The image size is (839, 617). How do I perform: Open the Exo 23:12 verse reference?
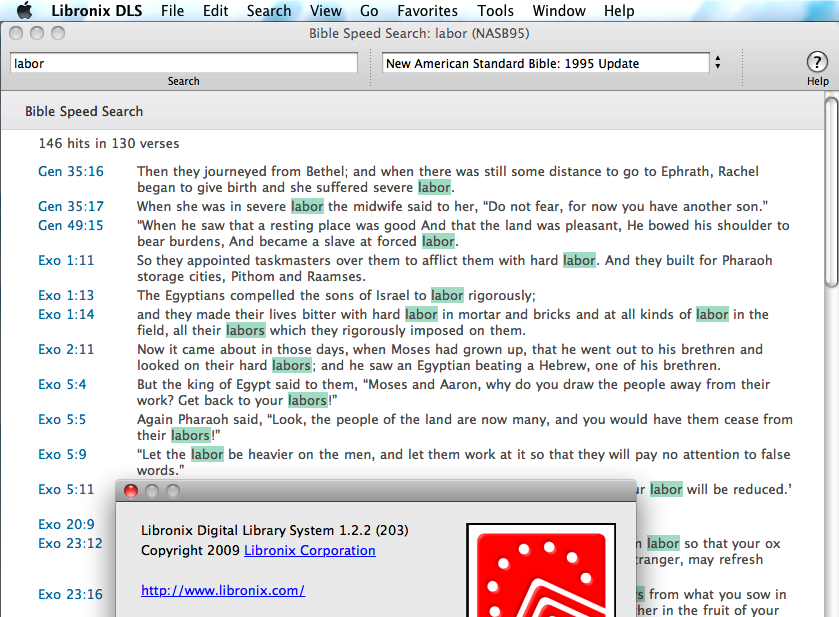(x=70, y=543)
